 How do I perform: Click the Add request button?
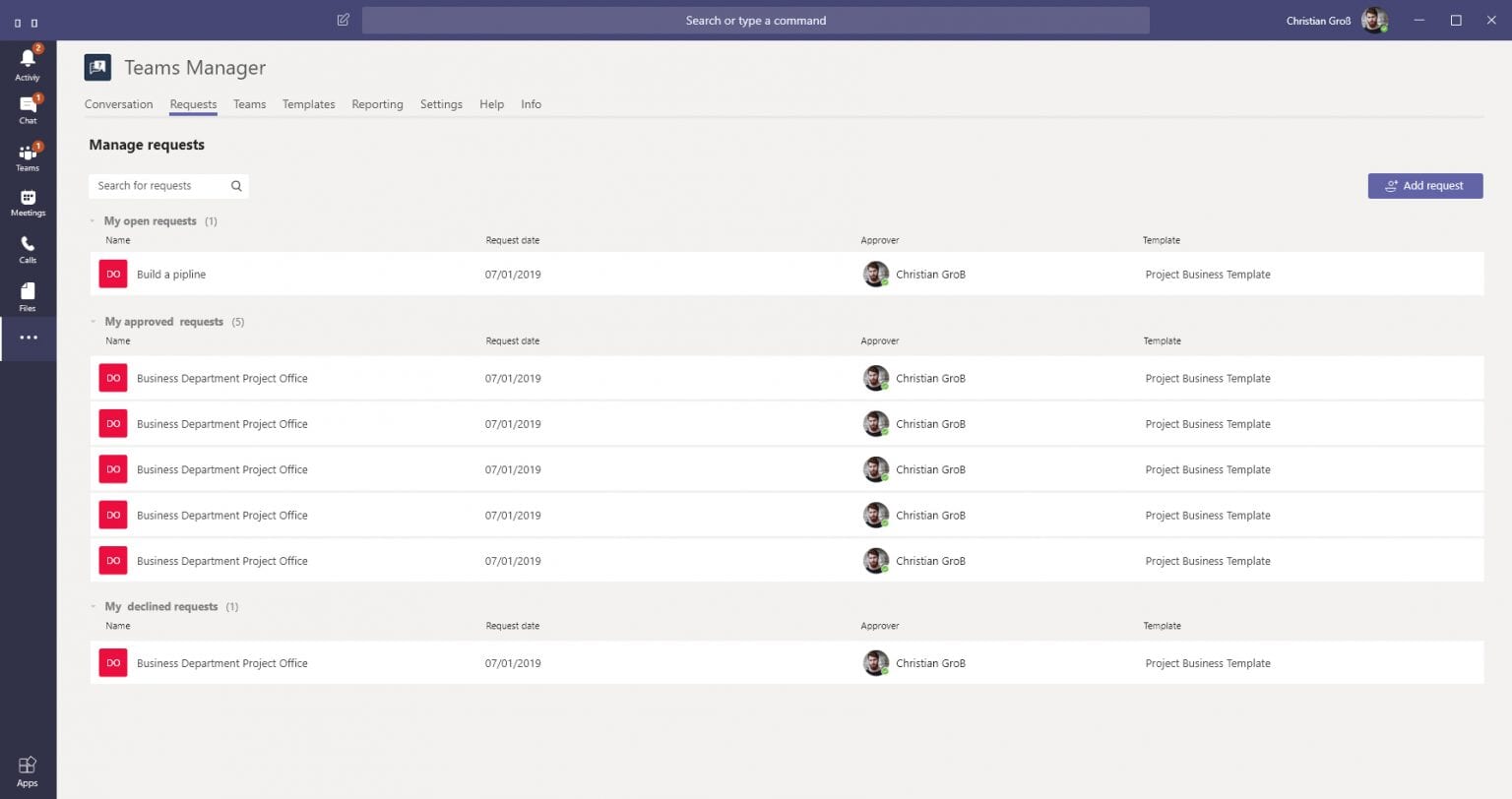click(1424, 186)
